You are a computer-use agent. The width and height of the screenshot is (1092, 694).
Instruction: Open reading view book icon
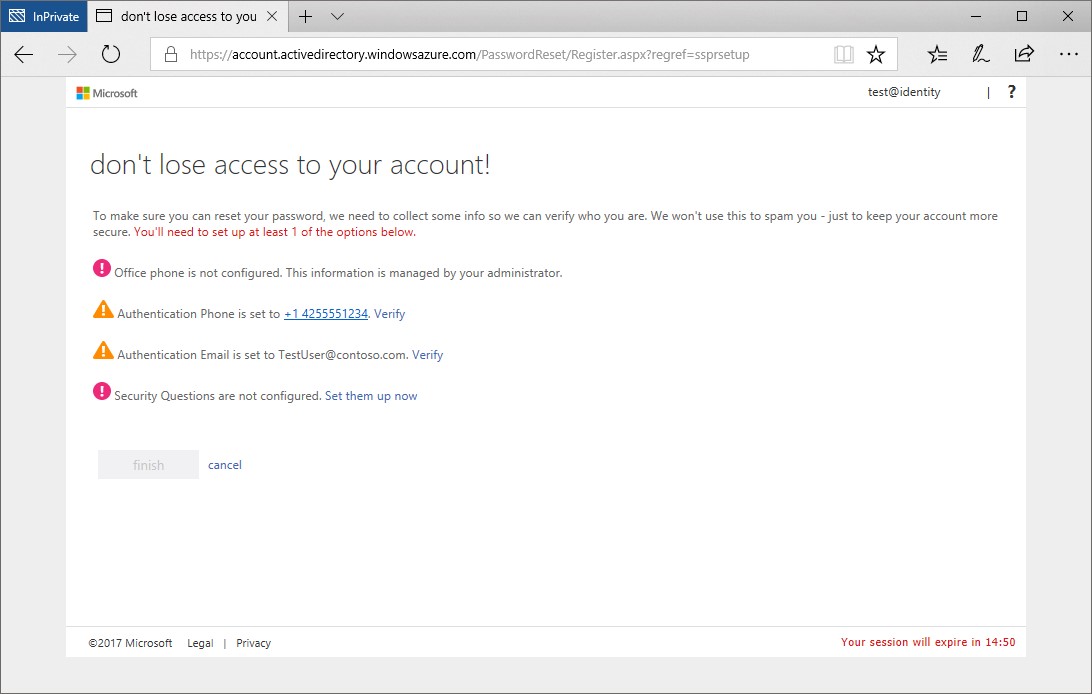click(x=843, y=54)
